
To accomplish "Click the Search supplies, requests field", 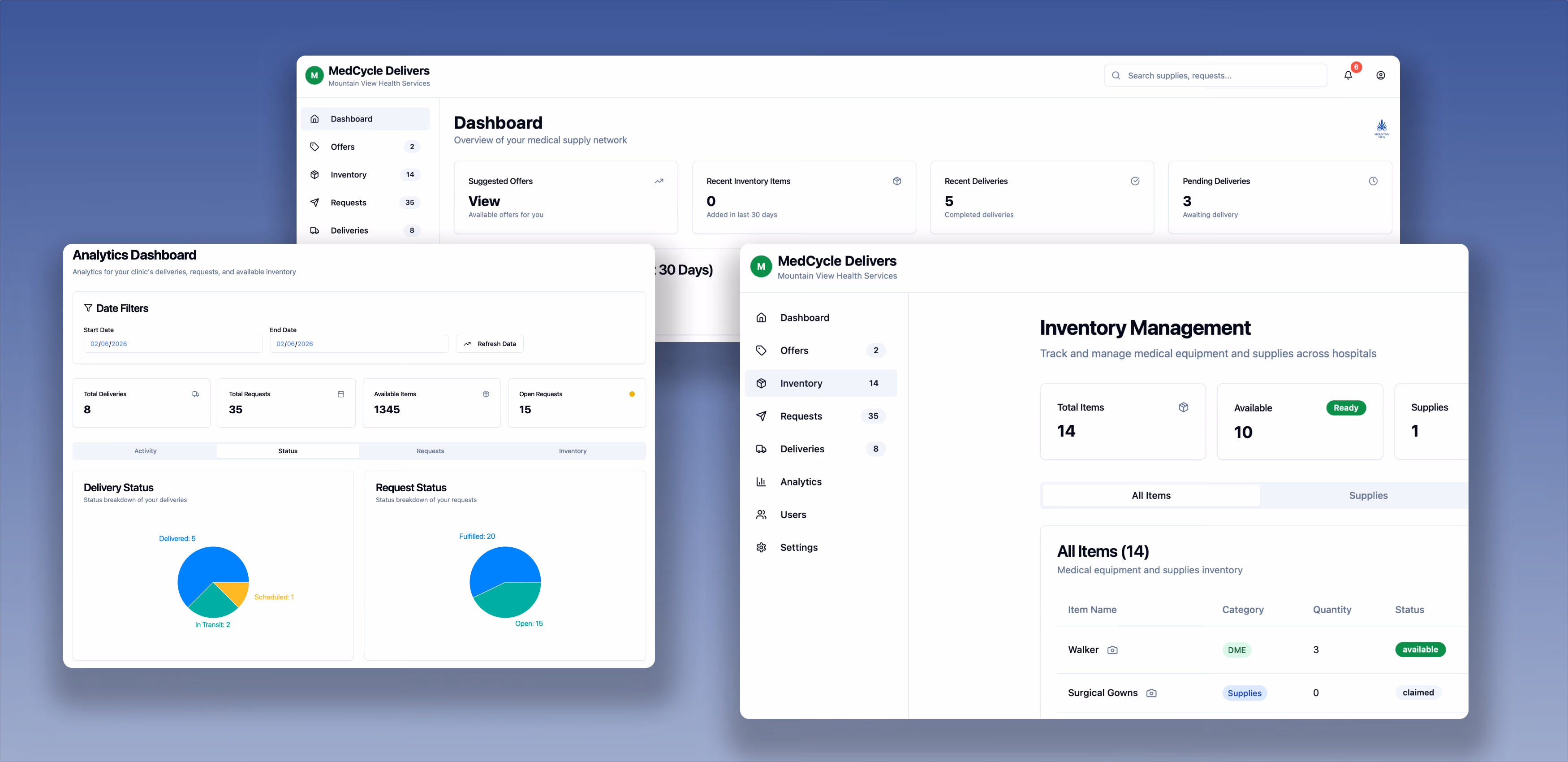I will point(1215,76).
